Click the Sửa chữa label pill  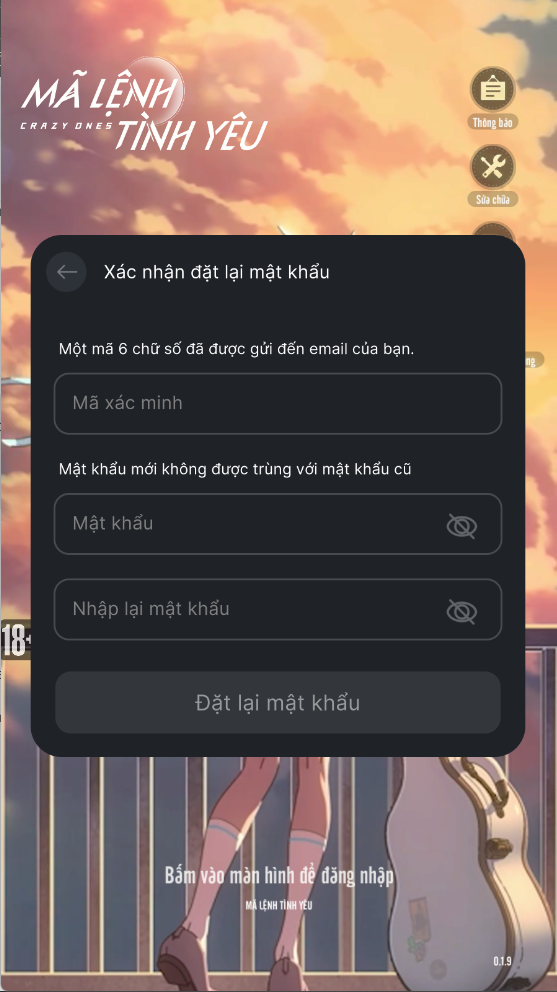pyautogui.click(x=493, y=200)
